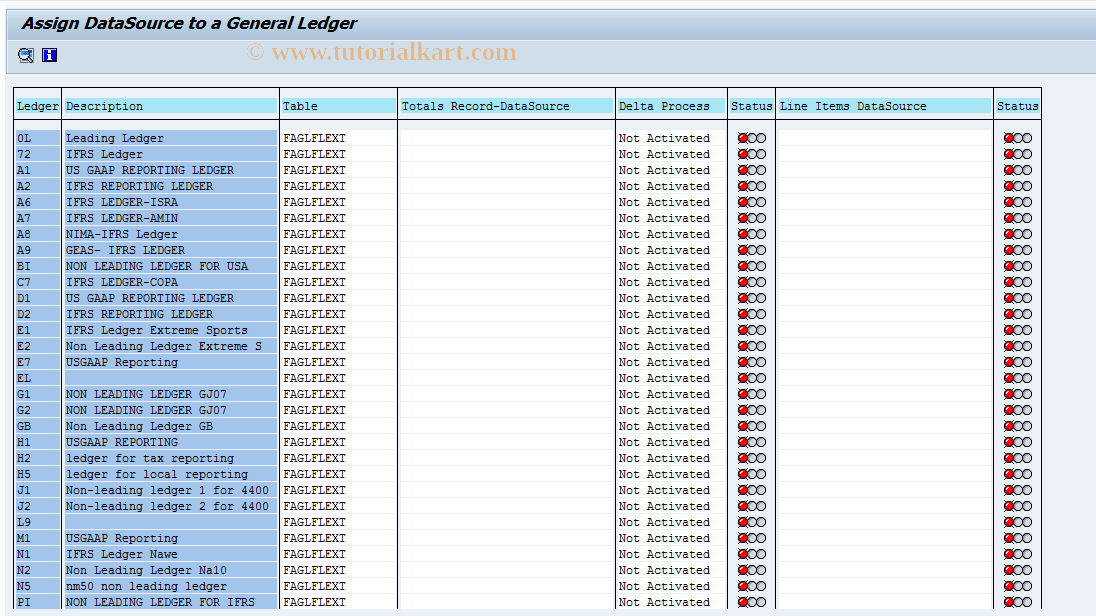Image resolution: width=1096 pixels, height=616 pixels.
Task: Click the Line Items DataSource field for IFRS Ledger
Action: [x=885, y=154]
